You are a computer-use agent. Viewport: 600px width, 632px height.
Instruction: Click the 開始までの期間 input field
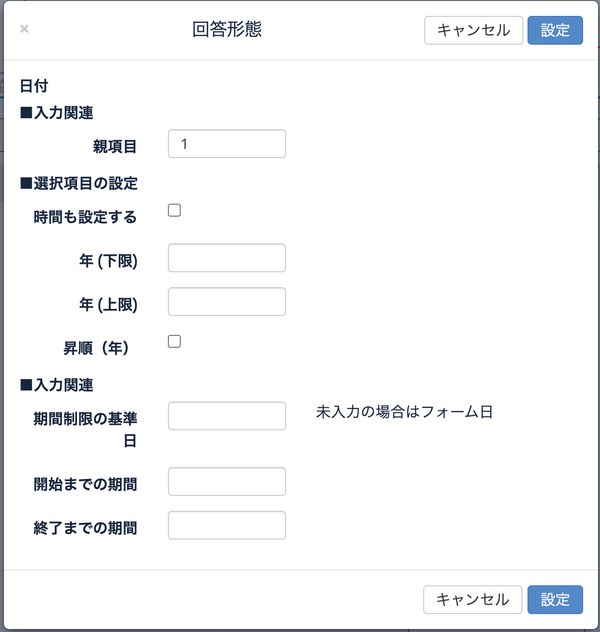coord(227,481)
